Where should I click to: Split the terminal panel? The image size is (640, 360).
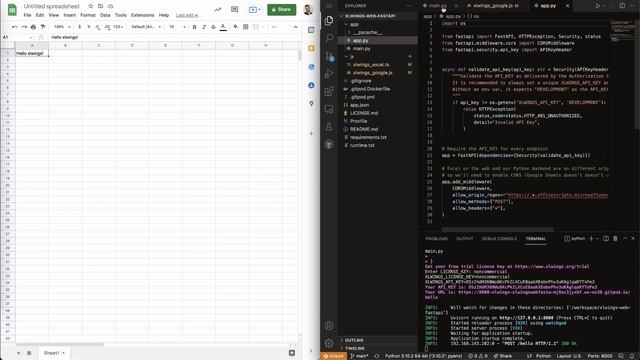(x=606, y=238)
